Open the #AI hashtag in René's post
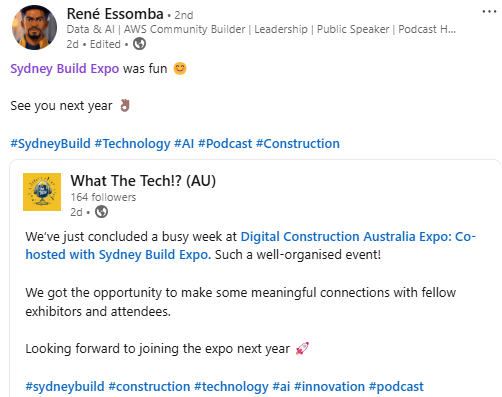The image size is (502, 397). (184, 144)
